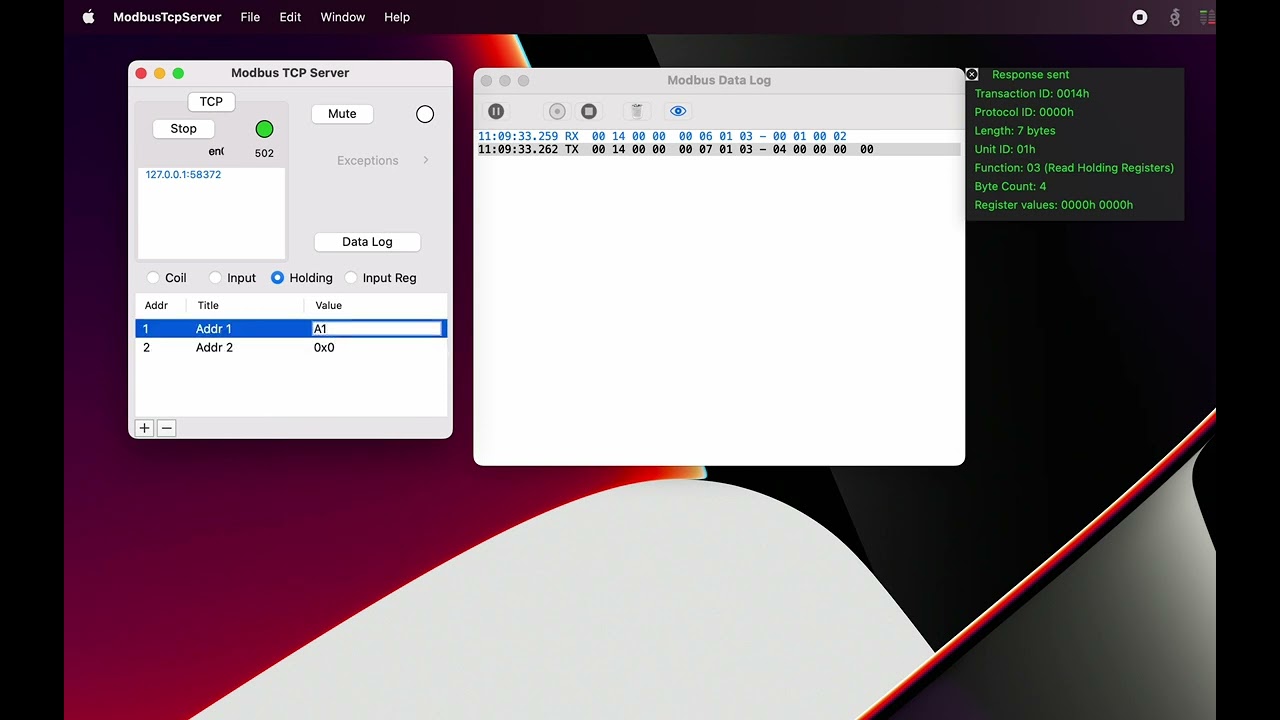Open the Data Log button

[x=367, y=242]
